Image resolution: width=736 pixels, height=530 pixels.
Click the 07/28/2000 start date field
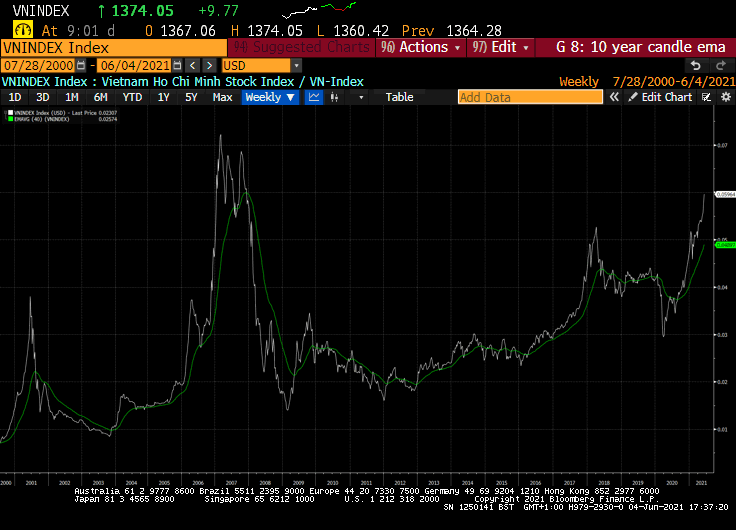pyautogui.click(x=39, y=66)
